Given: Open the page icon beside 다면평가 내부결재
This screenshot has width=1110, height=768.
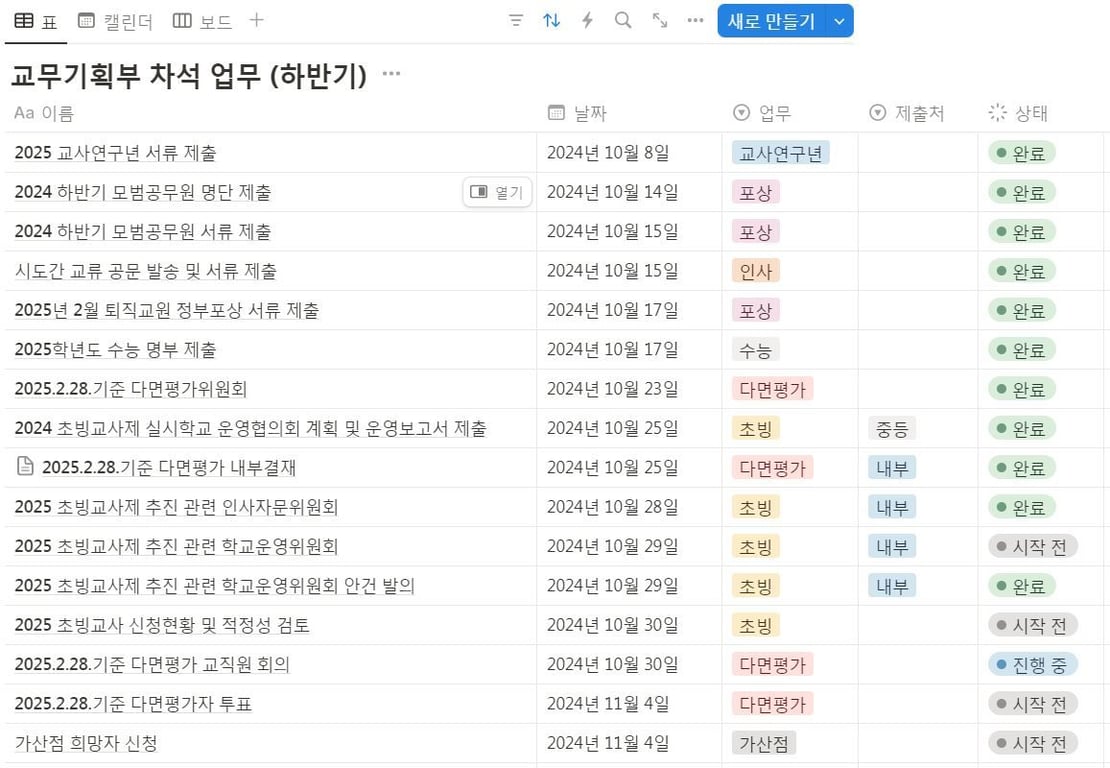Looking at the screenshot, I should pos(25,466).
